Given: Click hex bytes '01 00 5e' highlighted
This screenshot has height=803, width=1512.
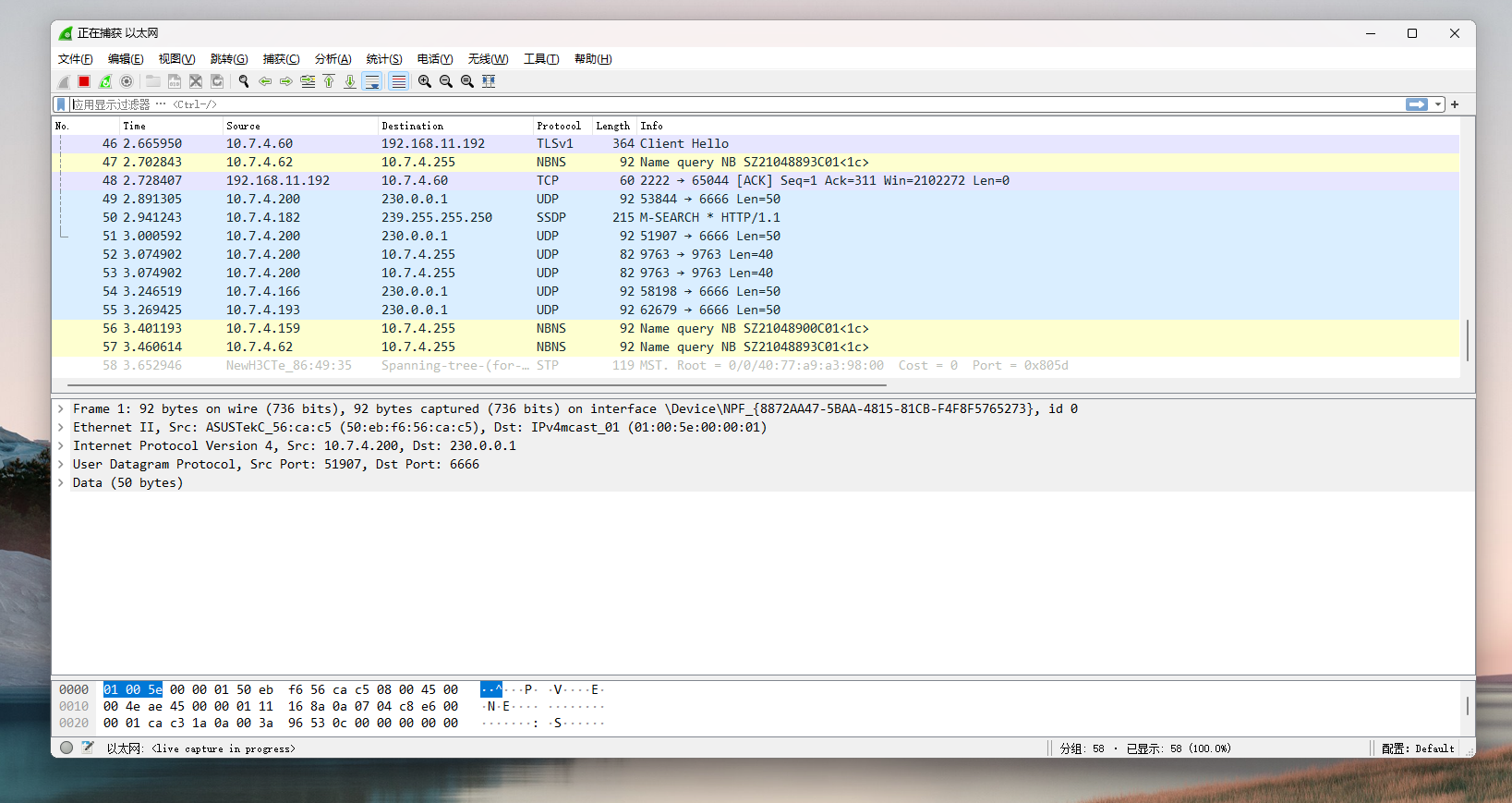Looking at the screenshot, I should tap(133, 689).
